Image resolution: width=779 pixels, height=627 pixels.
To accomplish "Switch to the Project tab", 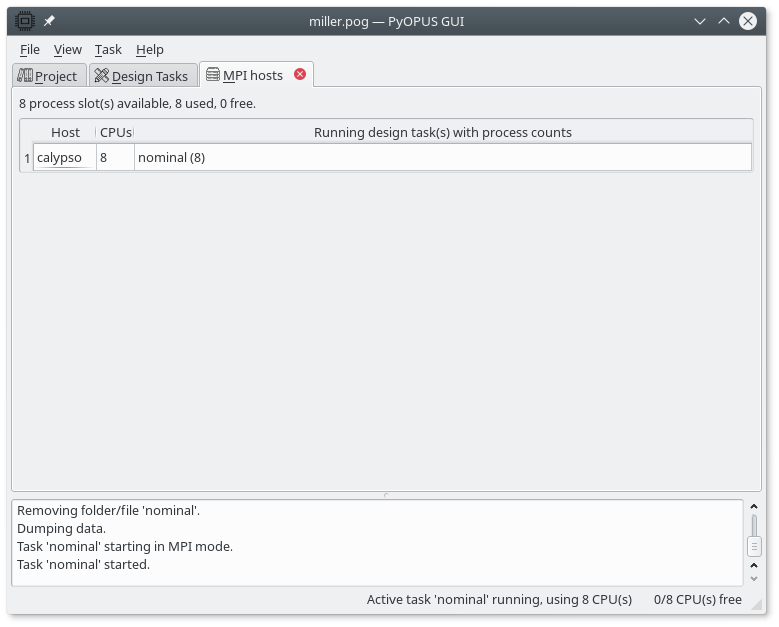I will (x=48, y=76).
